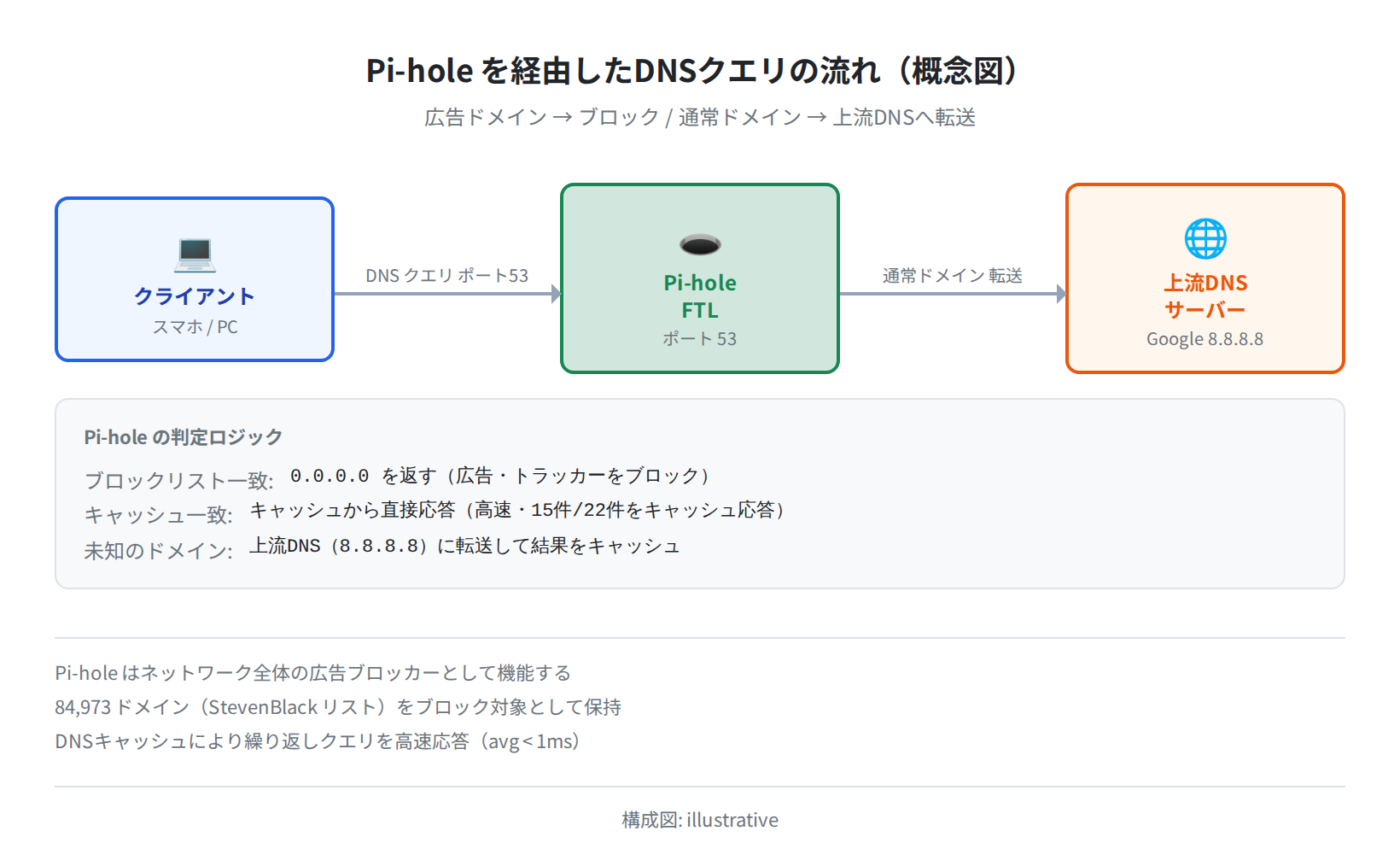The image size is (1400, 866).
Task: Click the スマホ / PC subtitle
Action: (x=195, y=327)
